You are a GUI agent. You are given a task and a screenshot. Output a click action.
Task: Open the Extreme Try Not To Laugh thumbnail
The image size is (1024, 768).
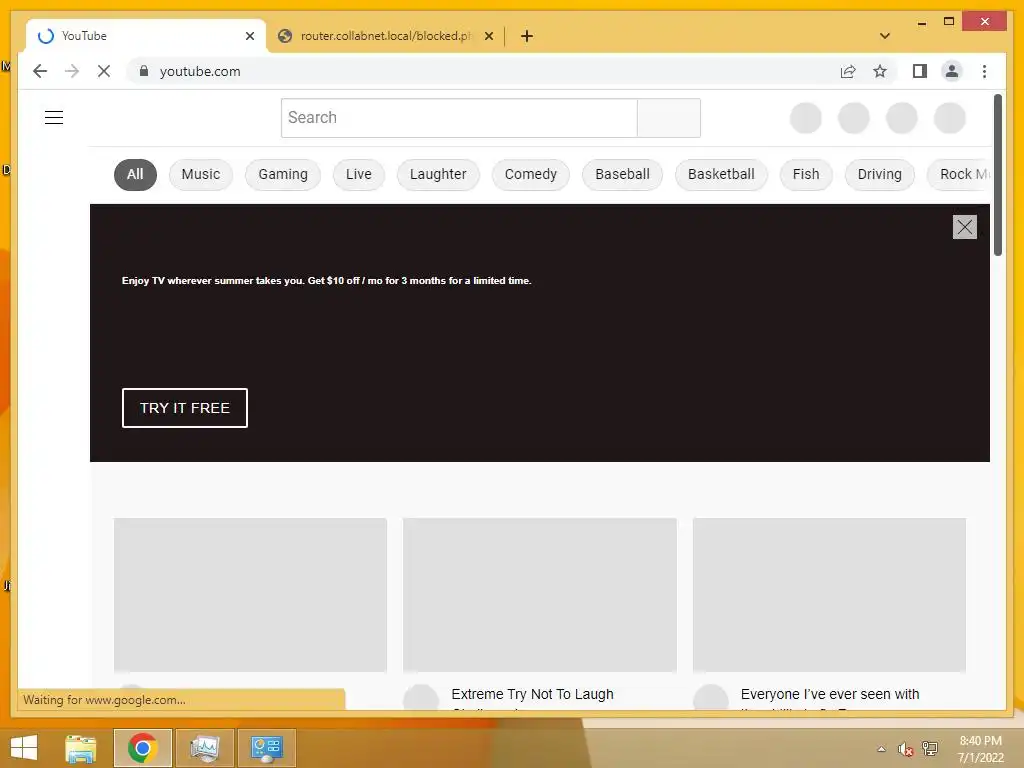(x=539, y=595)
